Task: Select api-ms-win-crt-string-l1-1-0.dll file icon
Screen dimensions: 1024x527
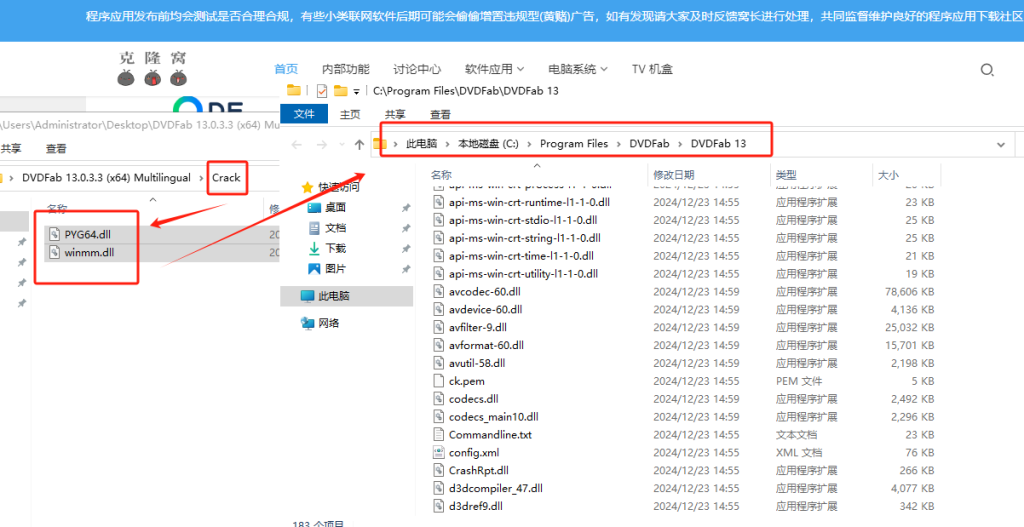Action: coord(439,238)
